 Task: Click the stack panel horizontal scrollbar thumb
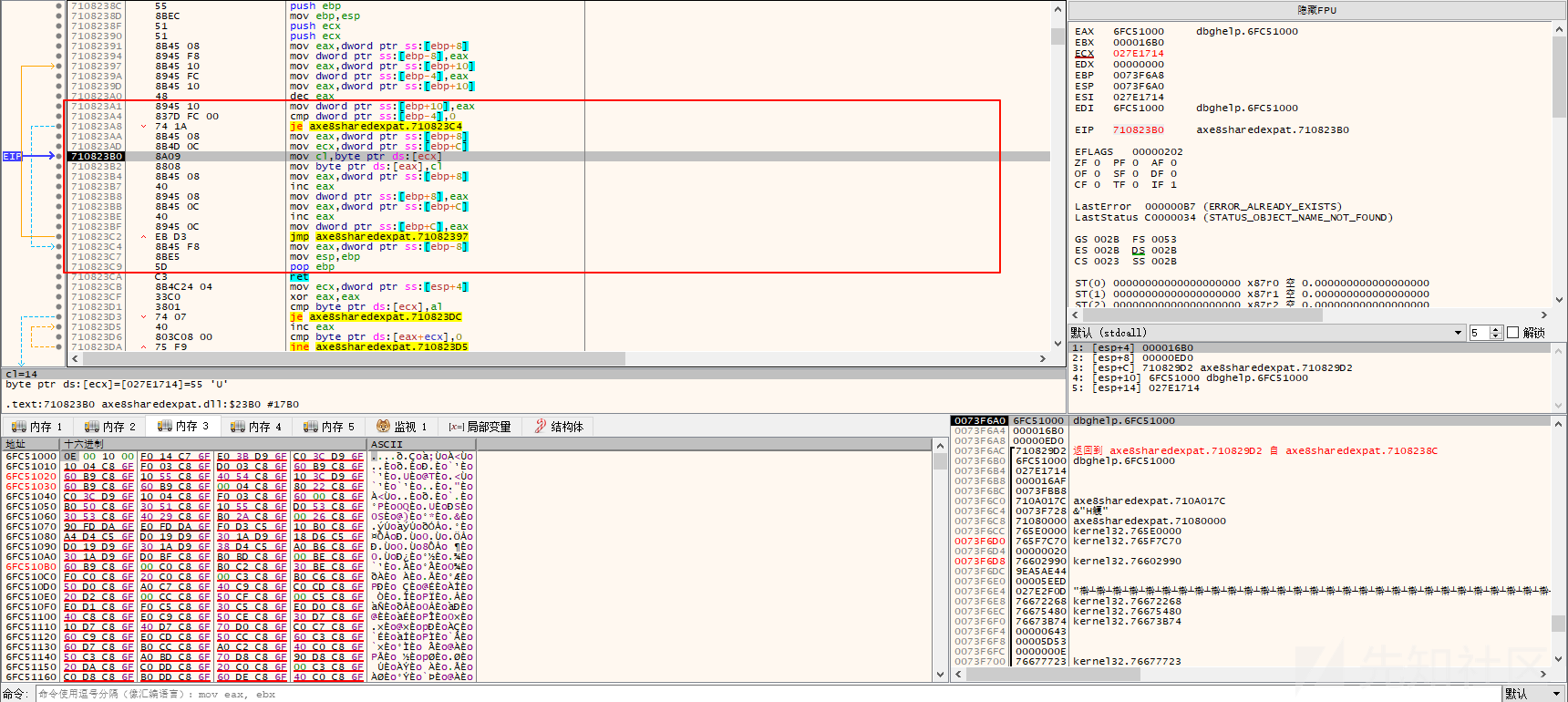click(x=1052, y=675)
